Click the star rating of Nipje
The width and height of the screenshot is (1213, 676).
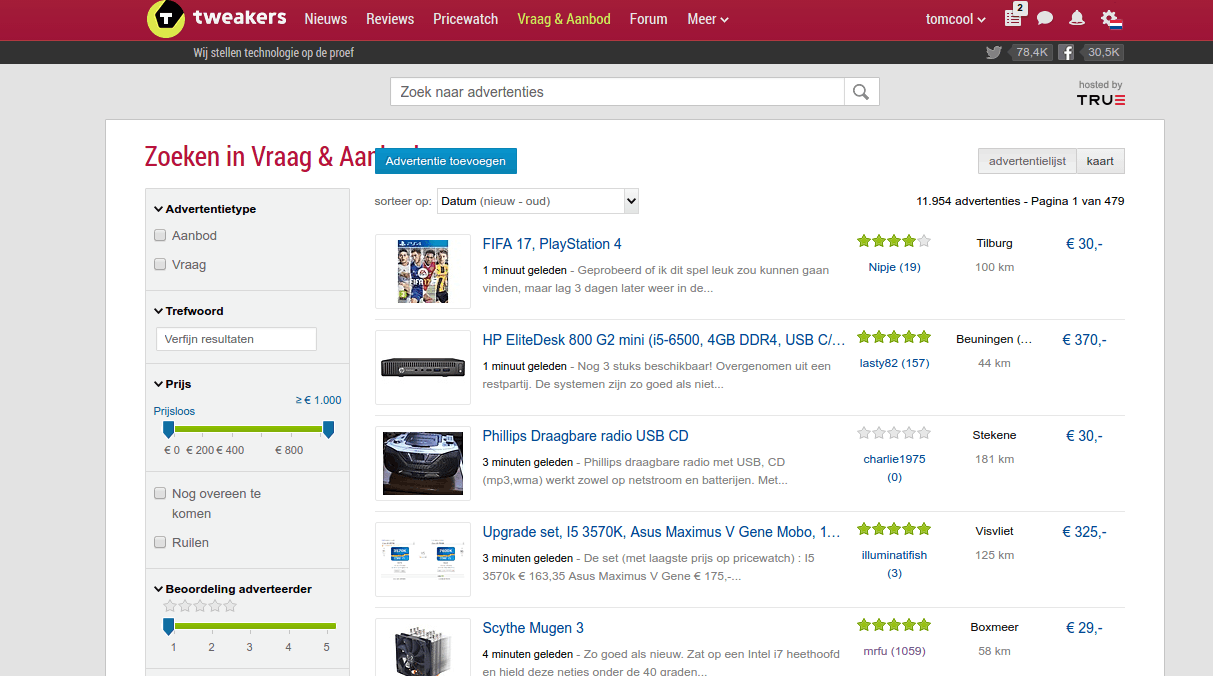click(x=894, y=241)
